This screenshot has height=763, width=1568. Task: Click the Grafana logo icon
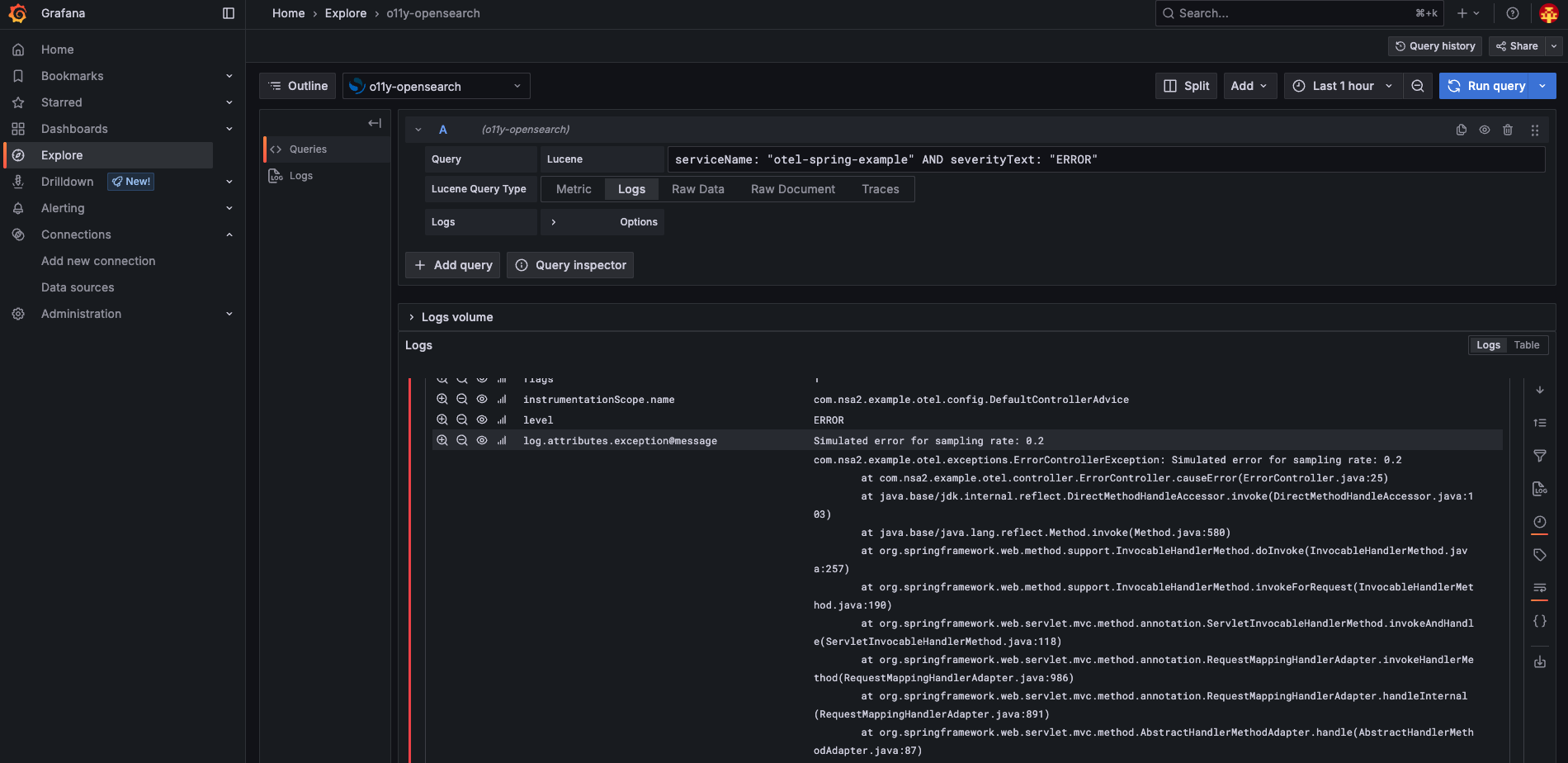(17, 13)
